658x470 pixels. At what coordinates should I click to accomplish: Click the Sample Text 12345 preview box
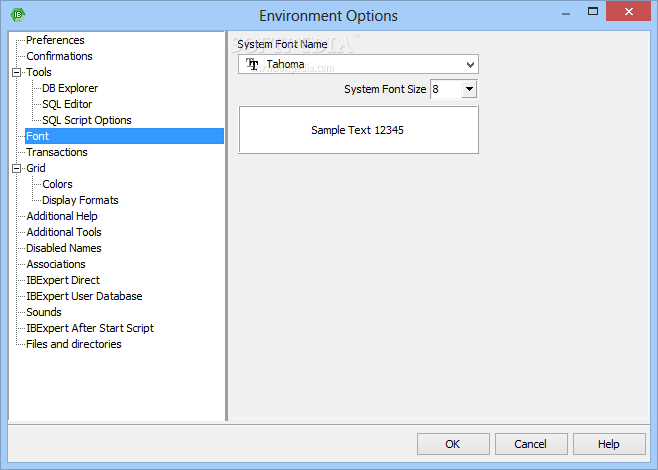coord(358,130)
